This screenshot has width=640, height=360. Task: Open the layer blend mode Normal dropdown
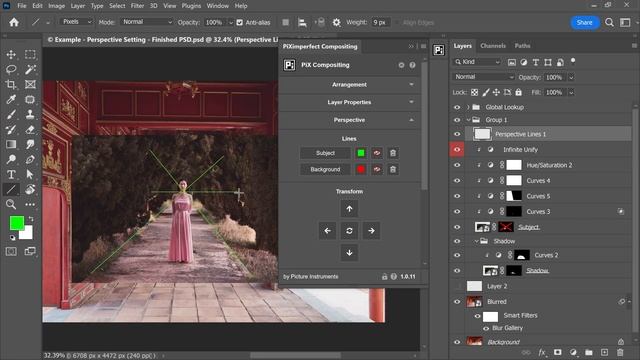point(483,77)
